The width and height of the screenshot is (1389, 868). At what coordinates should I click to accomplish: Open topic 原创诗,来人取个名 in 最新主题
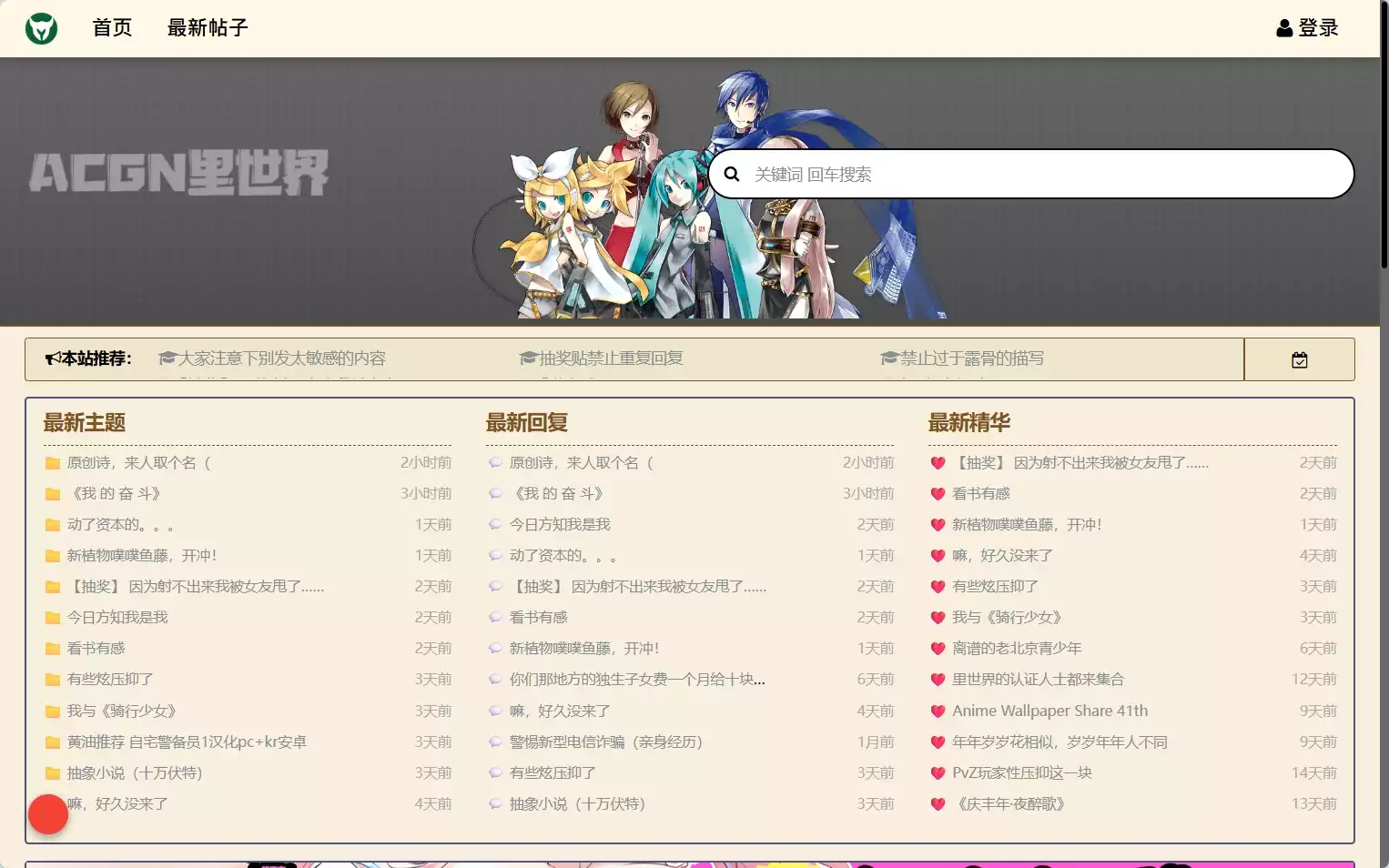pos(139,463)
